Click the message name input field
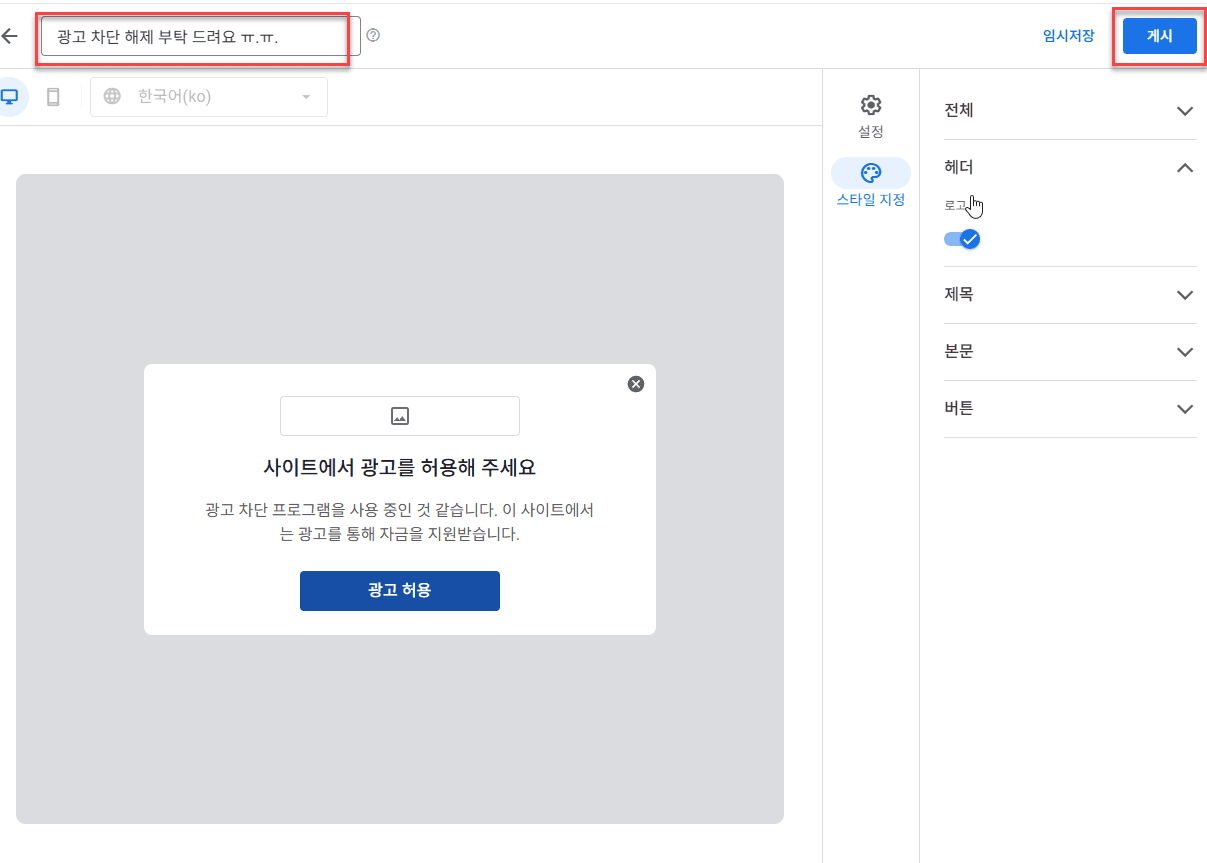Screen dimensions: 1207x863 (200, 36)
